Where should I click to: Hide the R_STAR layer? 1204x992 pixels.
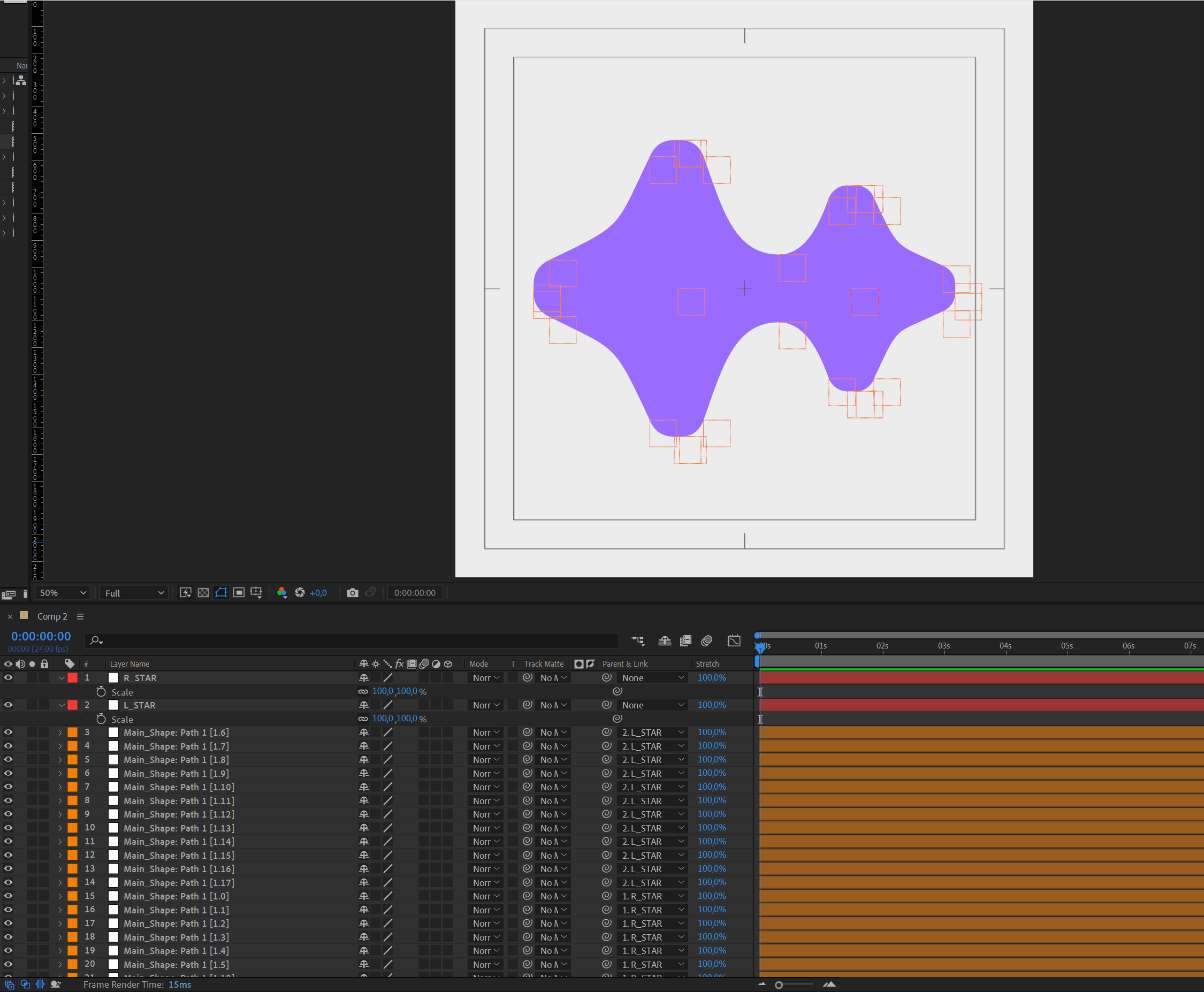(8, 677)
